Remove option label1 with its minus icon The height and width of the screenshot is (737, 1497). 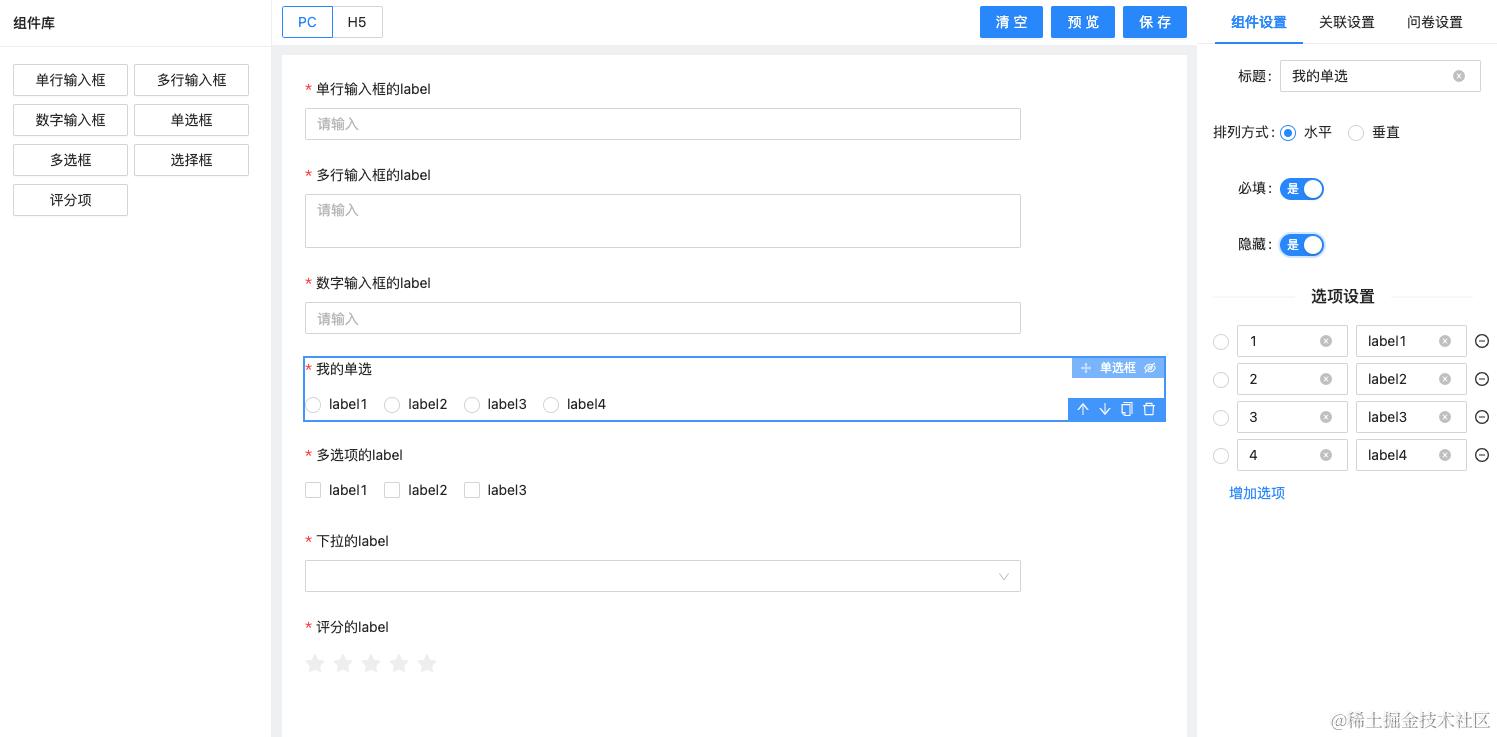click(1482, 341)
